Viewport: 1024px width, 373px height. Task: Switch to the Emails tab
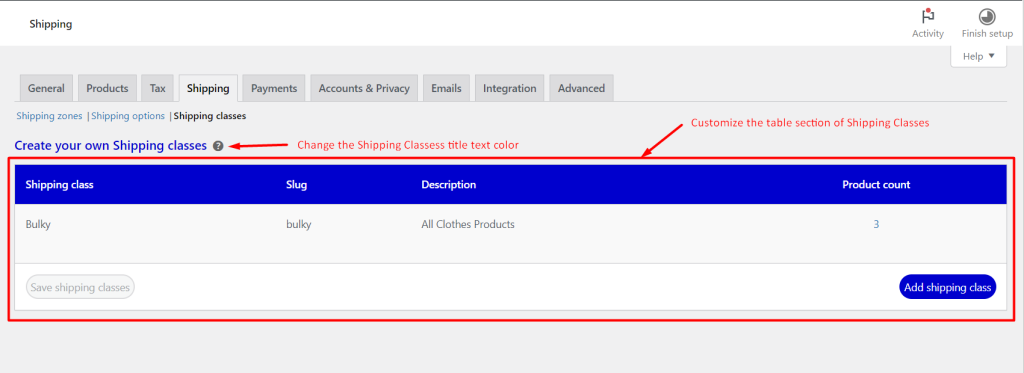tap(446, 88)
